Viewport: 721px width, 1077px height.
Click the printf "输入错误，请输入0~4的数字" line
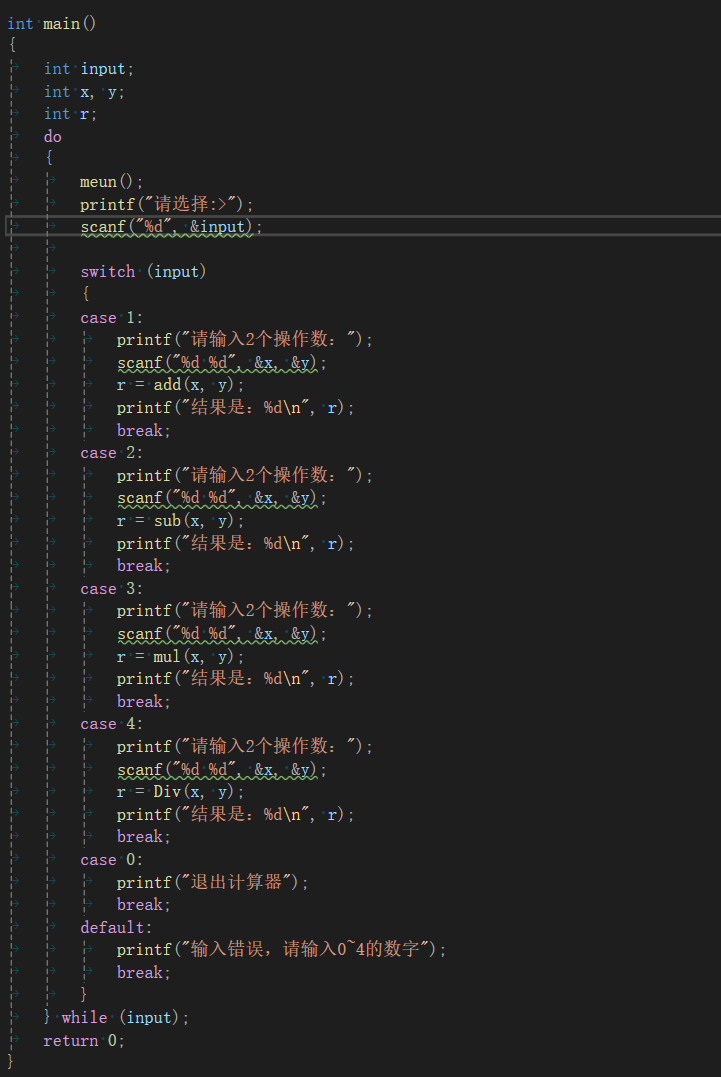282,949
